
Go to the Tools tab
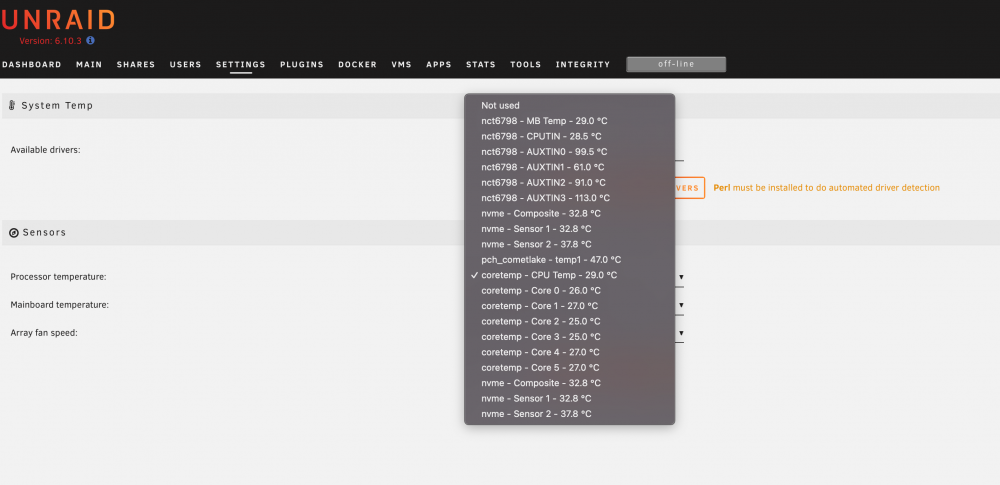tap(526, 64)
